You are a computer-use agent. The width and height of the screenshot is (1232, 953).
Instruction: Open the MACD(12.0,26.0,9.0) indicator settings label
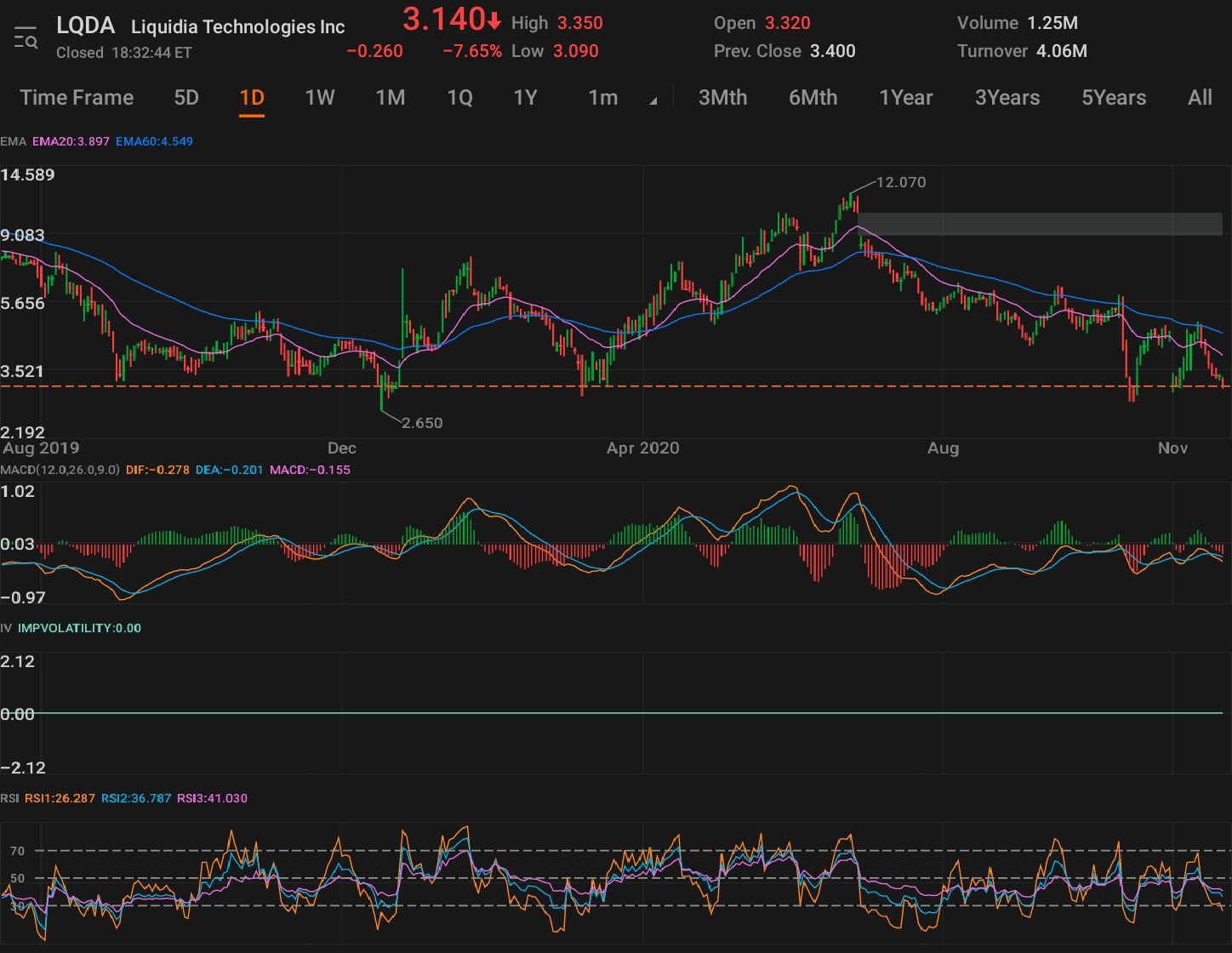60,470
